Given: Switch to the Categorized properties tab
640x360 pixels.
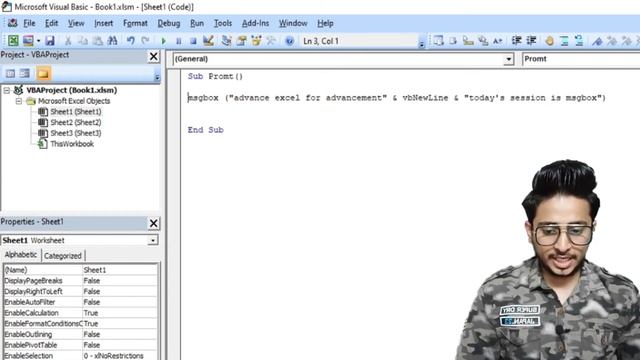Looking at the screenshot, I should 63,256.
